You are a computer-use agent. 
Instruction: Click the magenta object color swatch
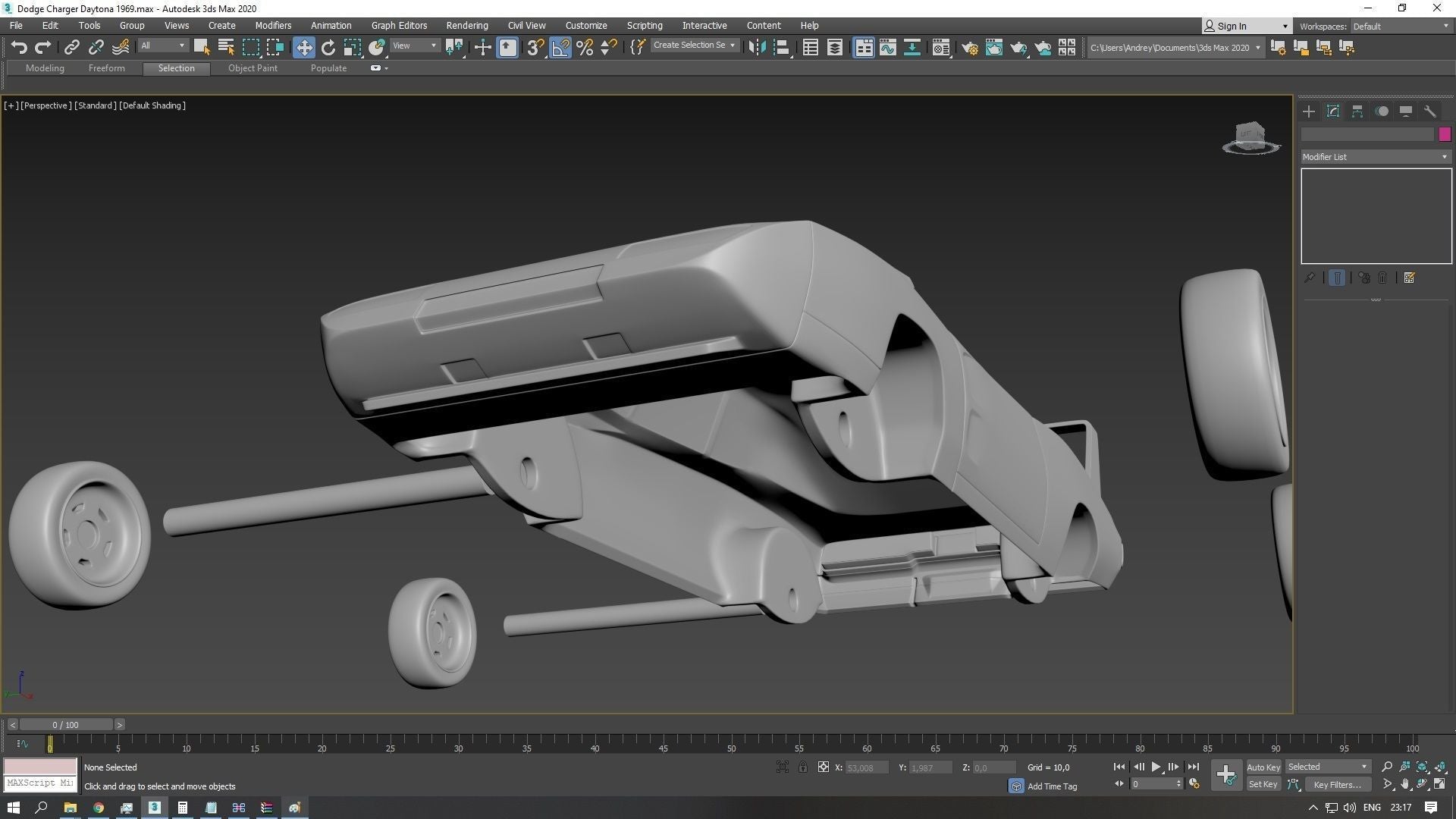(x=1444, y=134)
